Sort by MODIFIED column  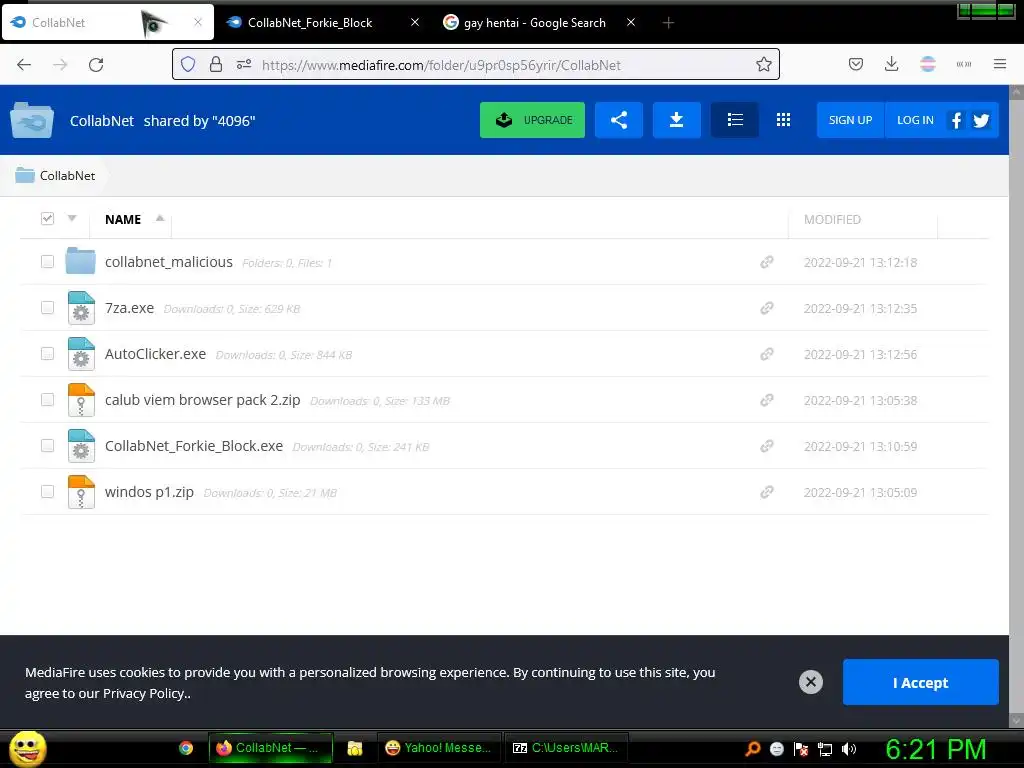pos(832,219)
